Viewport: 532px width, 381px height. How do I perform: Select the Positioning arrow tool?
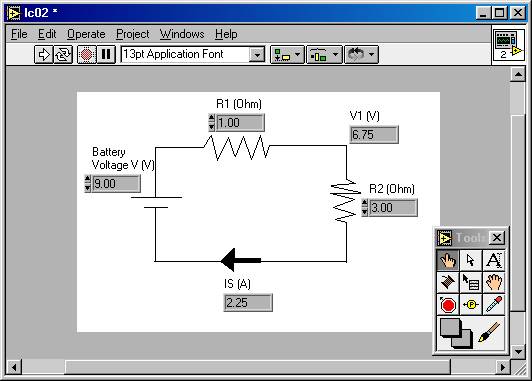pos(471,261)
